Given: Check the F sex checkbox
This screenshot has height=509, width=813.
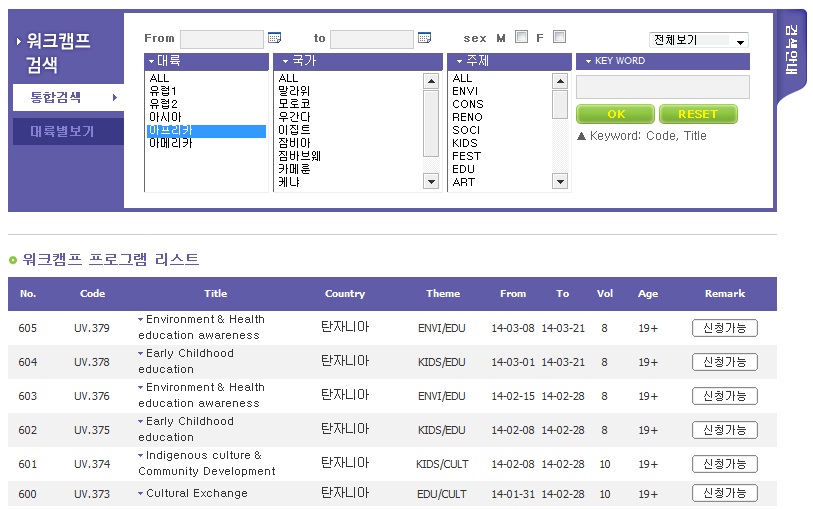Looking at the screenshot, I should (559, 37).
